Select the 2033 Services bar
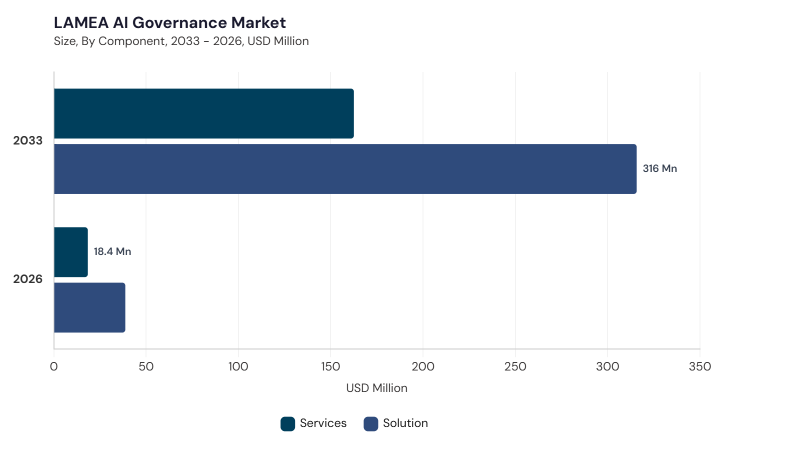This screenshot has height=450, width=800. point(204,113)
